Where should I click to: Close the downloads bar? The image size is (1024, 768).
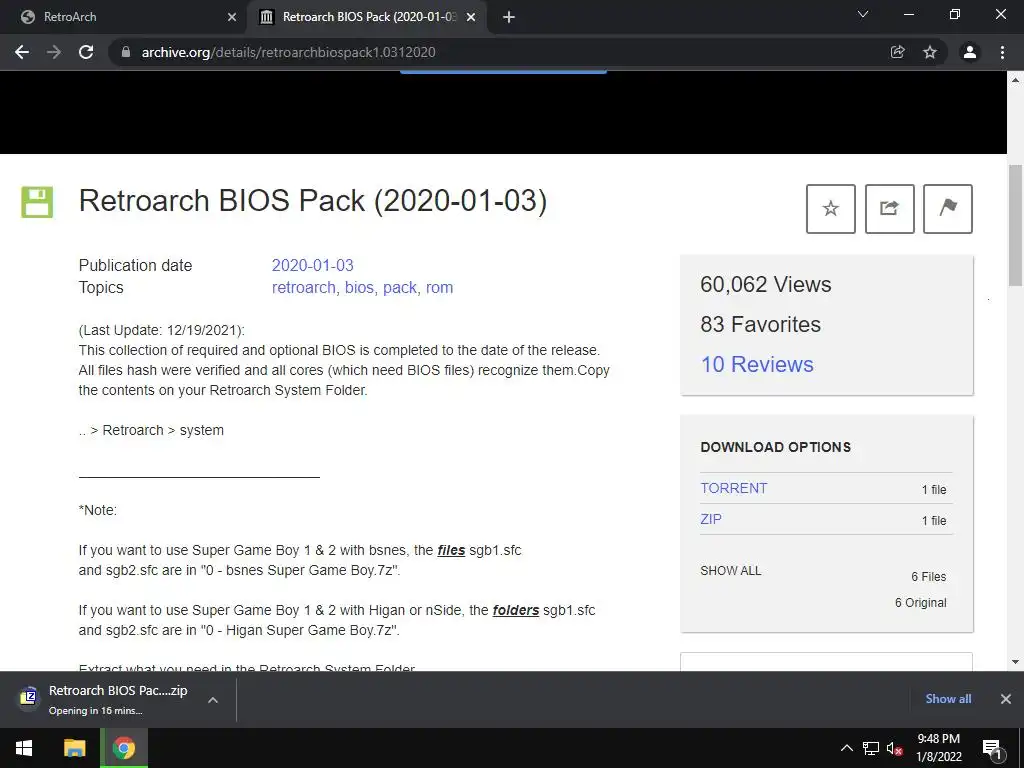click(x=1006, y=699)
